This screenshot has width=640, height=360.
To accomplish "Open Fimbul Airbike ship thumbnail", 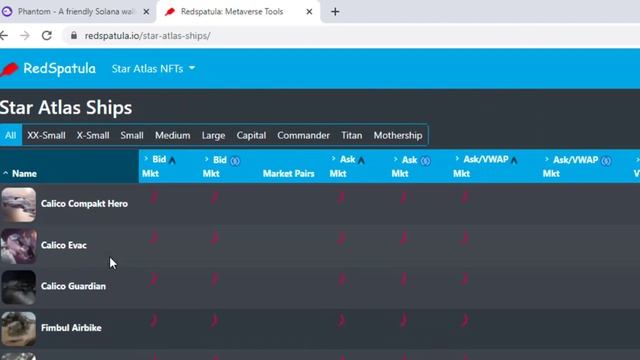I will 18,329.
